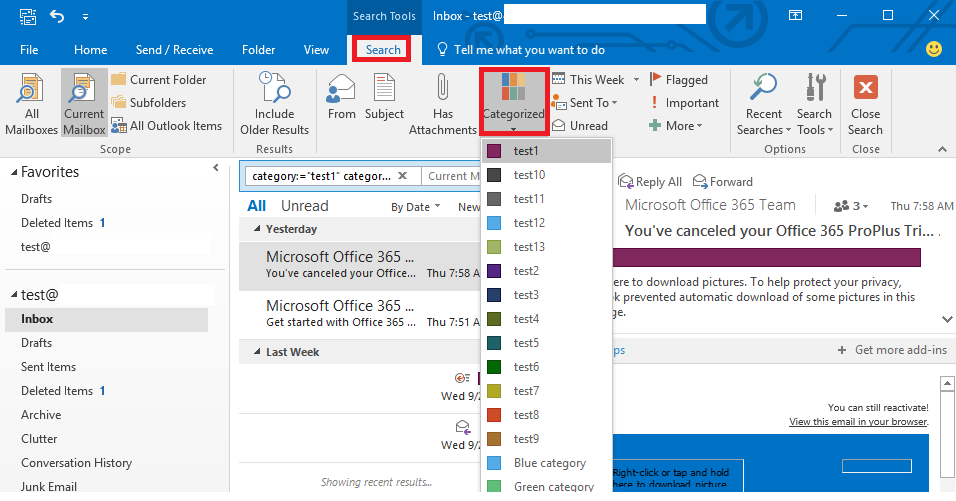This screenshot has width=956, height=501.
Task: Collapse the Favorites section
Action: coord(14,172)
